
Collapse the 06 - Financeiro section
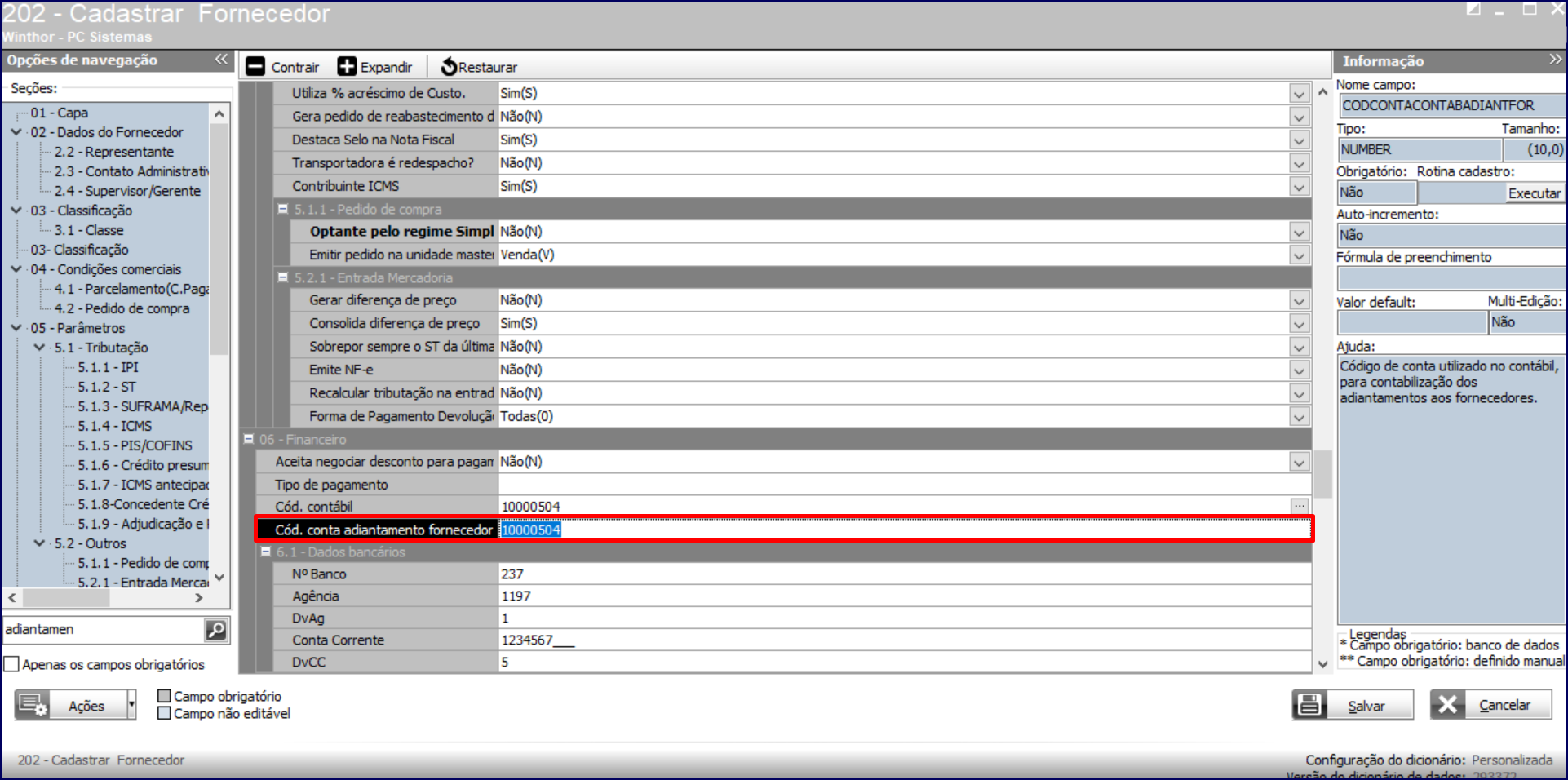tap(249, 439)
